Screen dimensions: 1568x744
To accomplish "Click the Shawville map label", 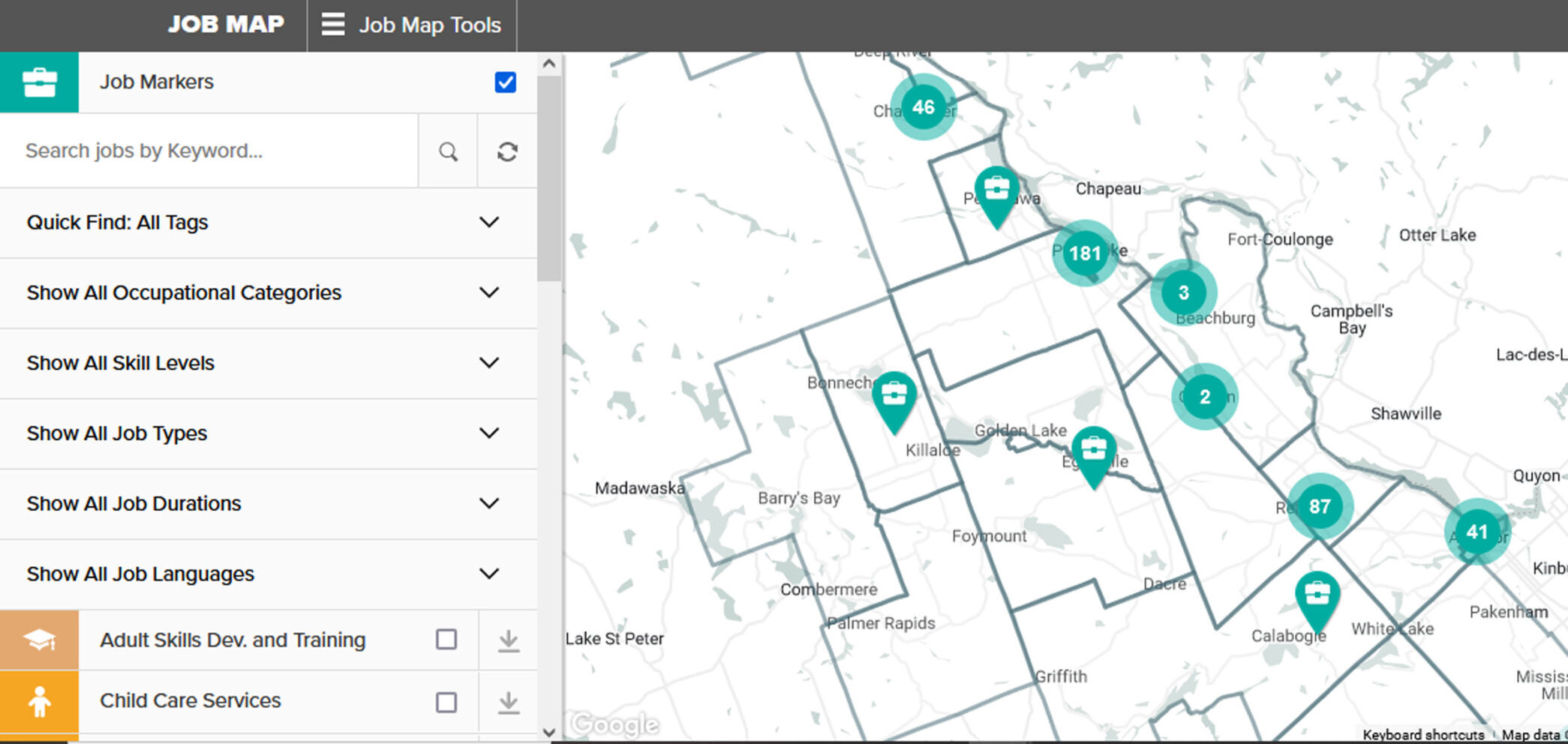I will click(1406, 414).
